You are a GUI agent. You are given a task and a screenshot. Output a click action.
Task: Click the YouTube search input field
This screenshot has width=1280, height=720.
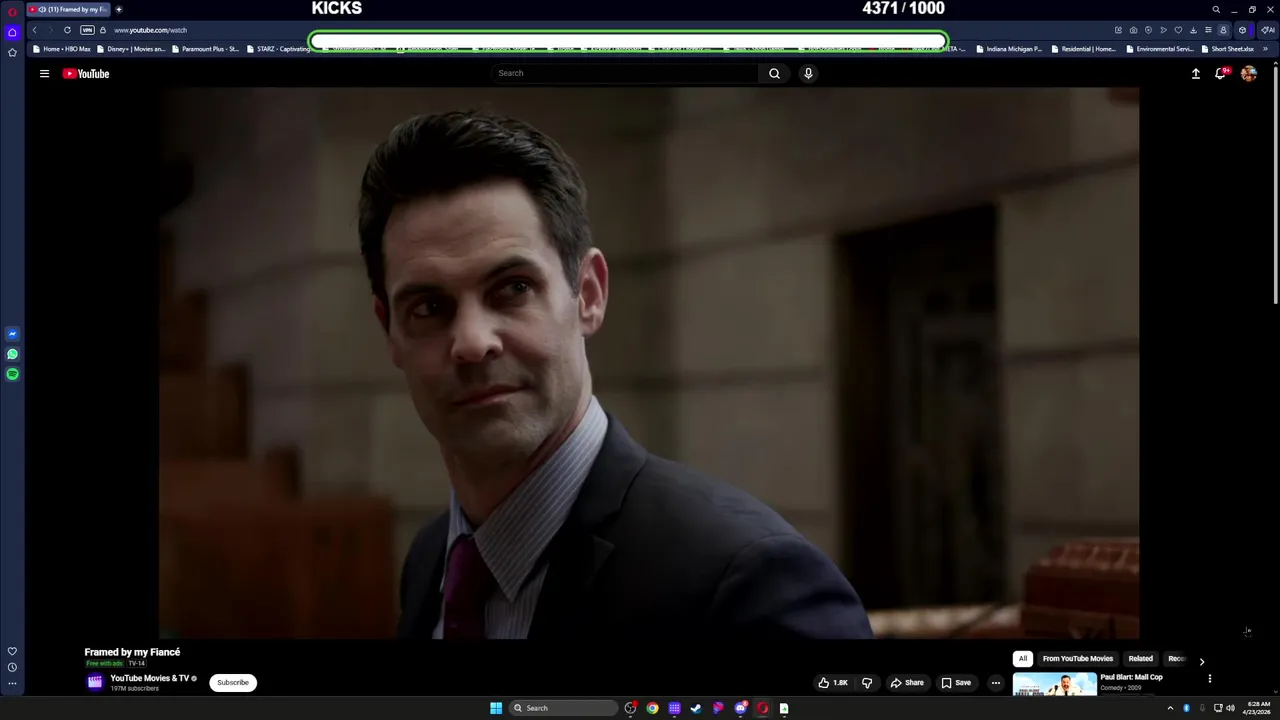point(625,73)
